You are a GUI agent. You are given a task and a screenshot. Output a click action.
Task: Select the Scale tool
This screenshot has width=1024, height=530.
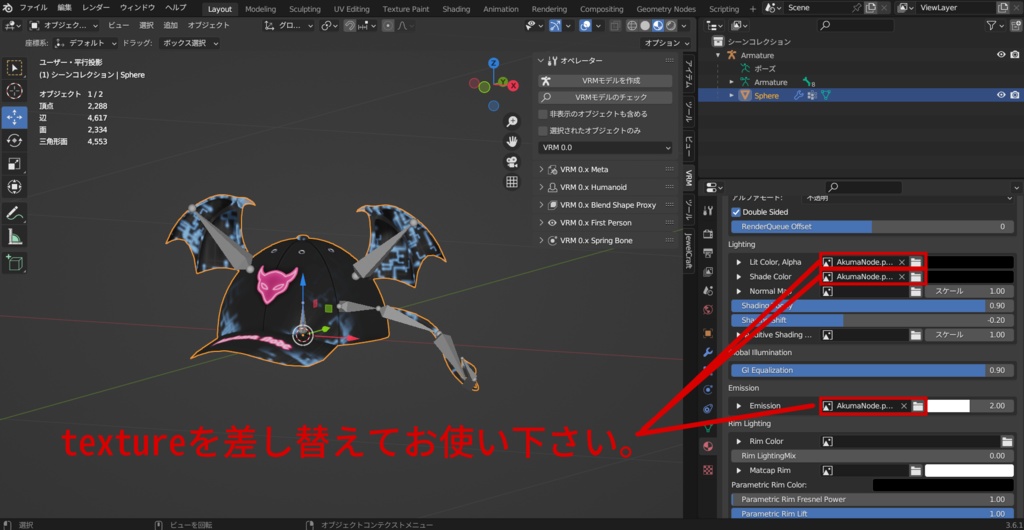[14, 164]
